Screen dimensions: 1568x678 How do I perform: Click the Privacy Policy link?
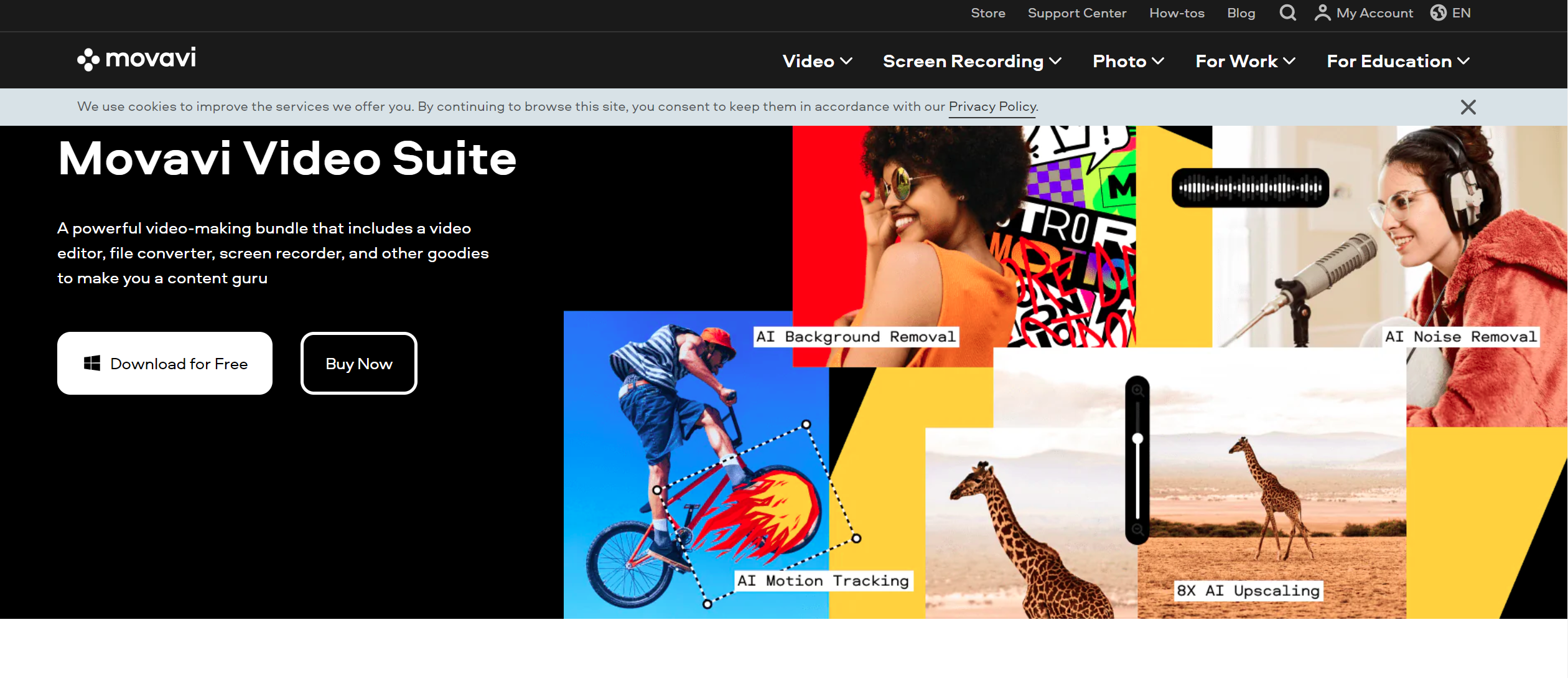pyautogui.click(x=991, y=106)
